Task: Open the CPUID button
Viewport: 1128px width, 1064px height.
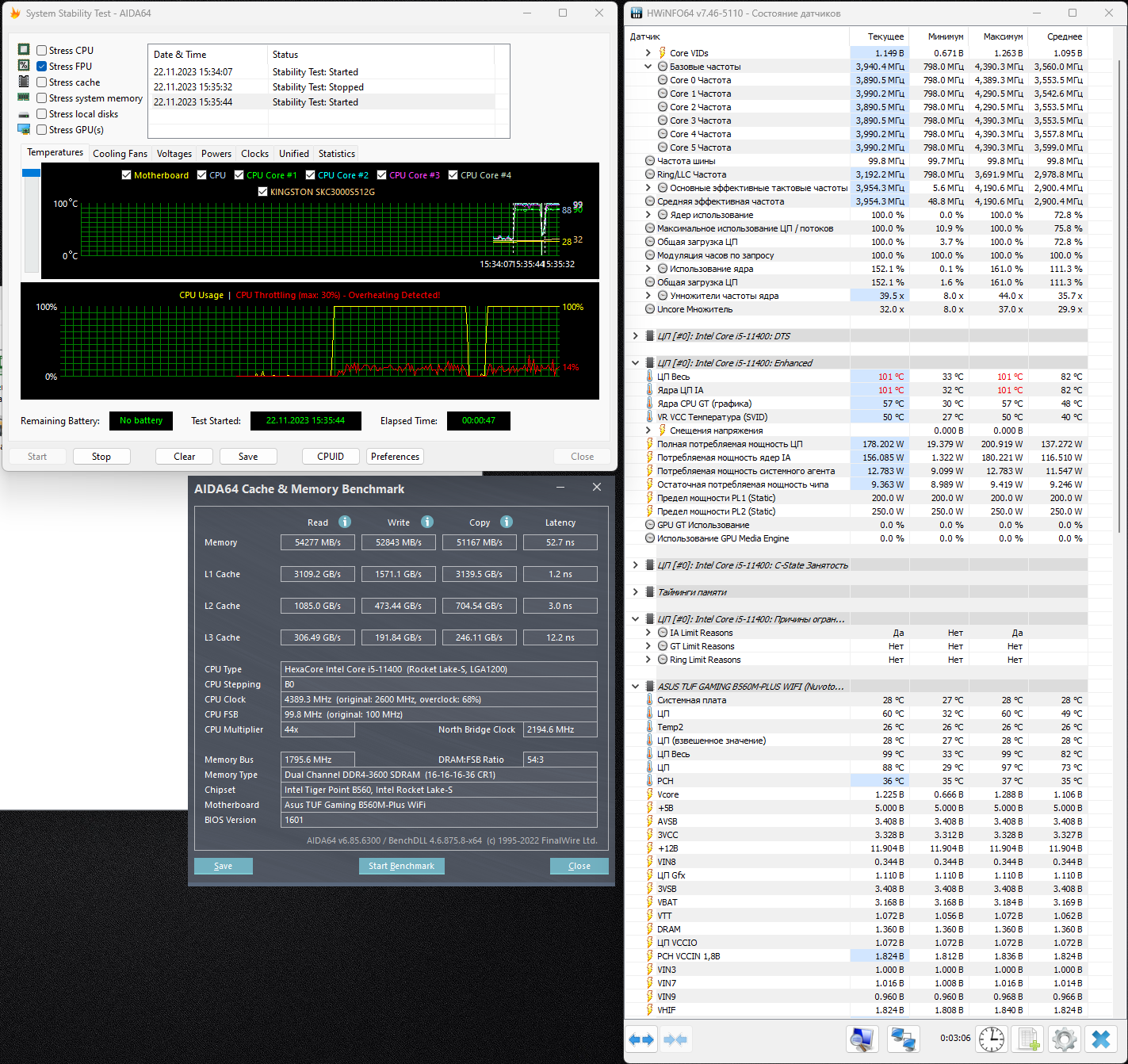Action: pyautogui.click(x=331, y=457)
